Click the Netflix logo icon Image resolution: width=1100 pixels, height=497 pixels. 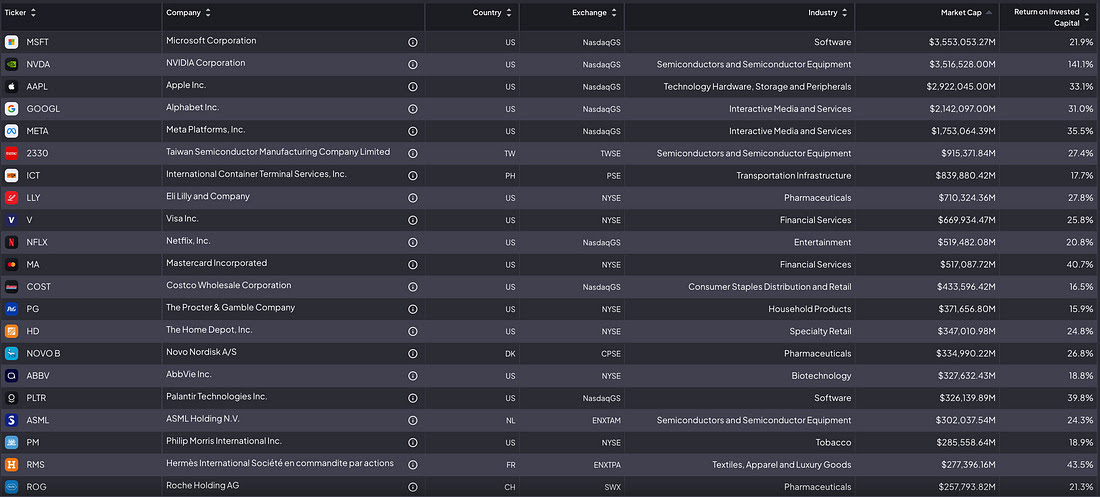pyautogui.click(x=11, y=242)
